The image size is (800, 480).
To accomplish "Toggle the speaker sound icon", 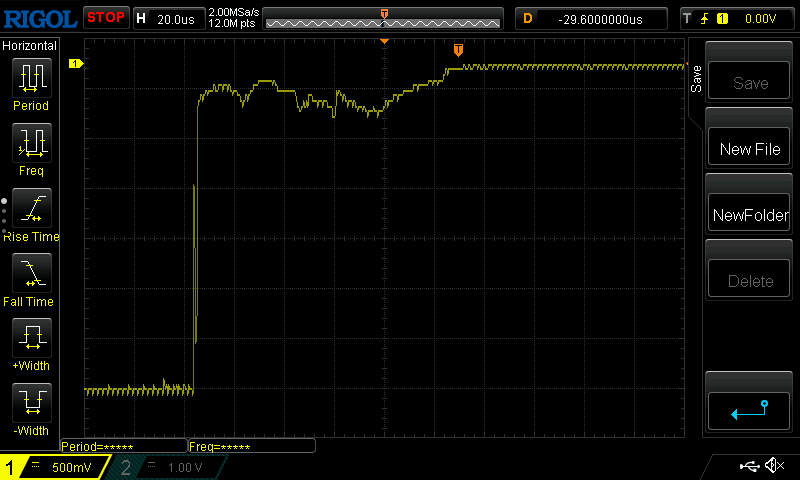I will point(773,466).
